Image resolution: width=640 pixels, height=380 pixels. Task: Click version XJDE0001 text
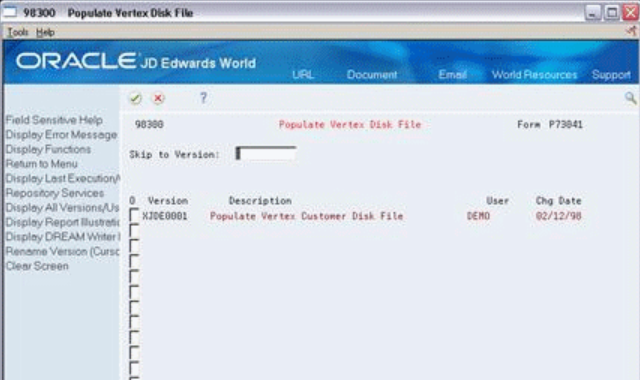tap(165, 216)
